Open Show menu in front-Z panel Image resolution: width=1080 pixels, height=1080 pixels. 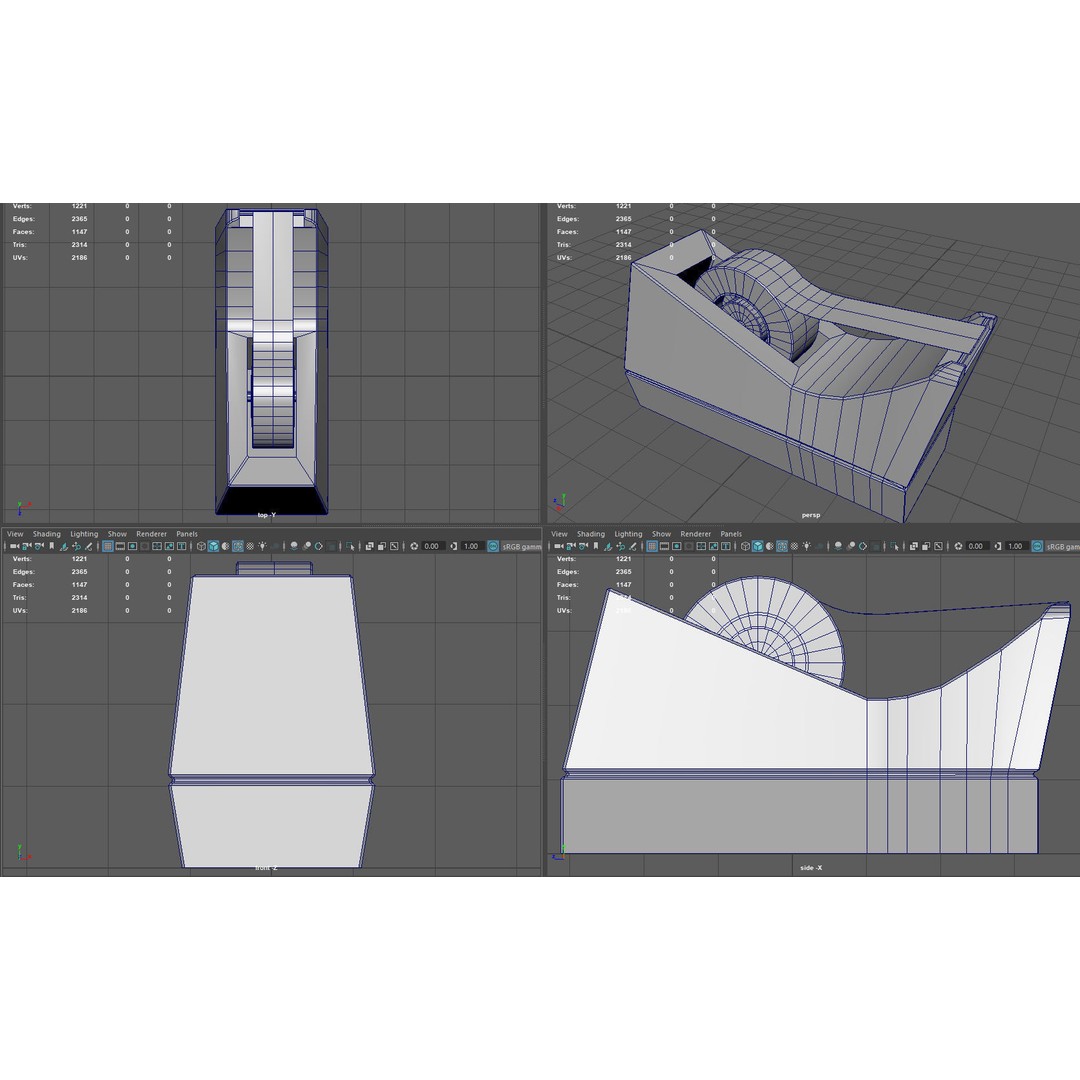[x=117, y=534]
